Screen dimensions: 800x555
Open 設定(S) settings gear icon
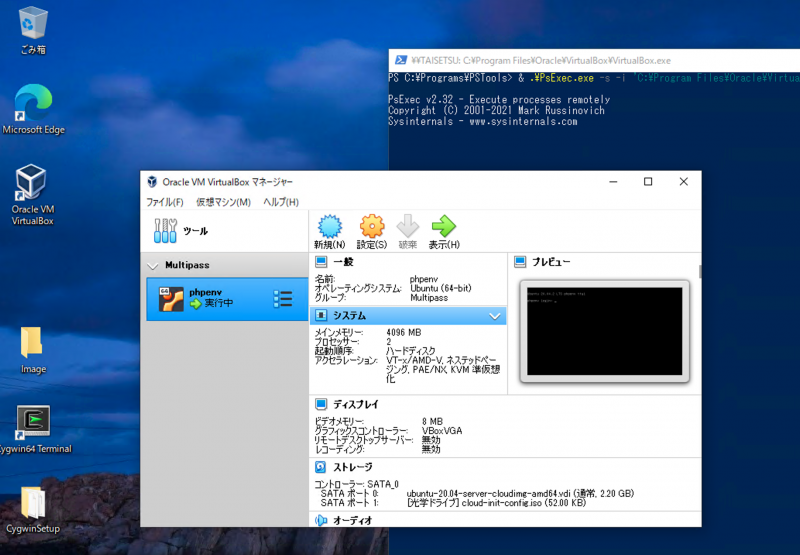point(371,227)
